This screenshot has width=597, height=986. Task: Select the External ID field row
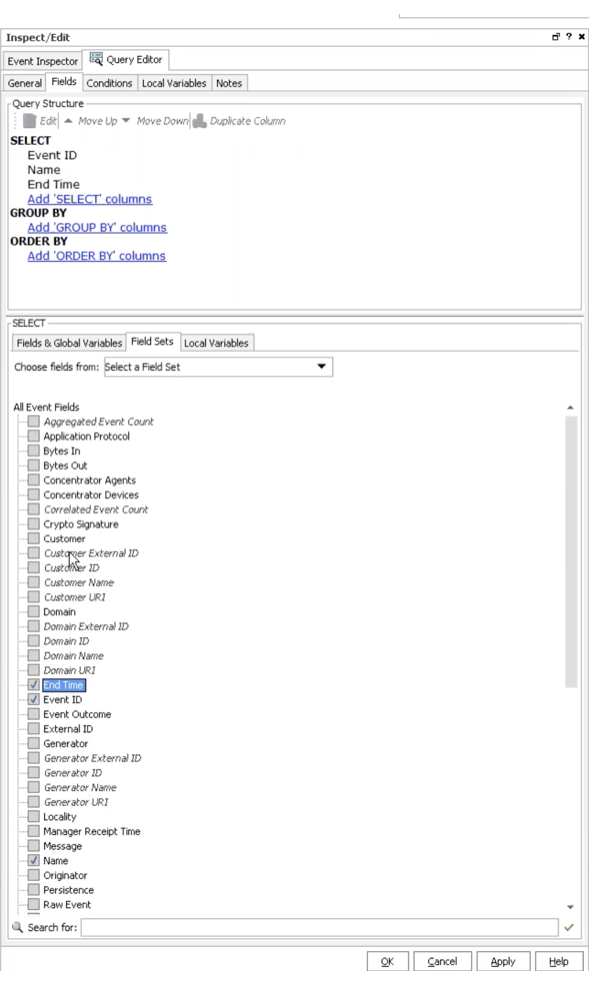click(68, 728)
